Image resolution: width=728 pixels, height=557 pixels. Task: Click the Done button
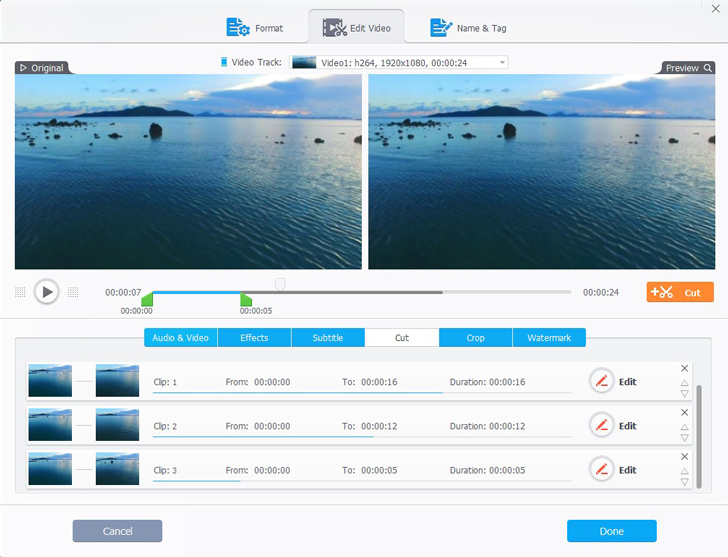pos(611,531)
